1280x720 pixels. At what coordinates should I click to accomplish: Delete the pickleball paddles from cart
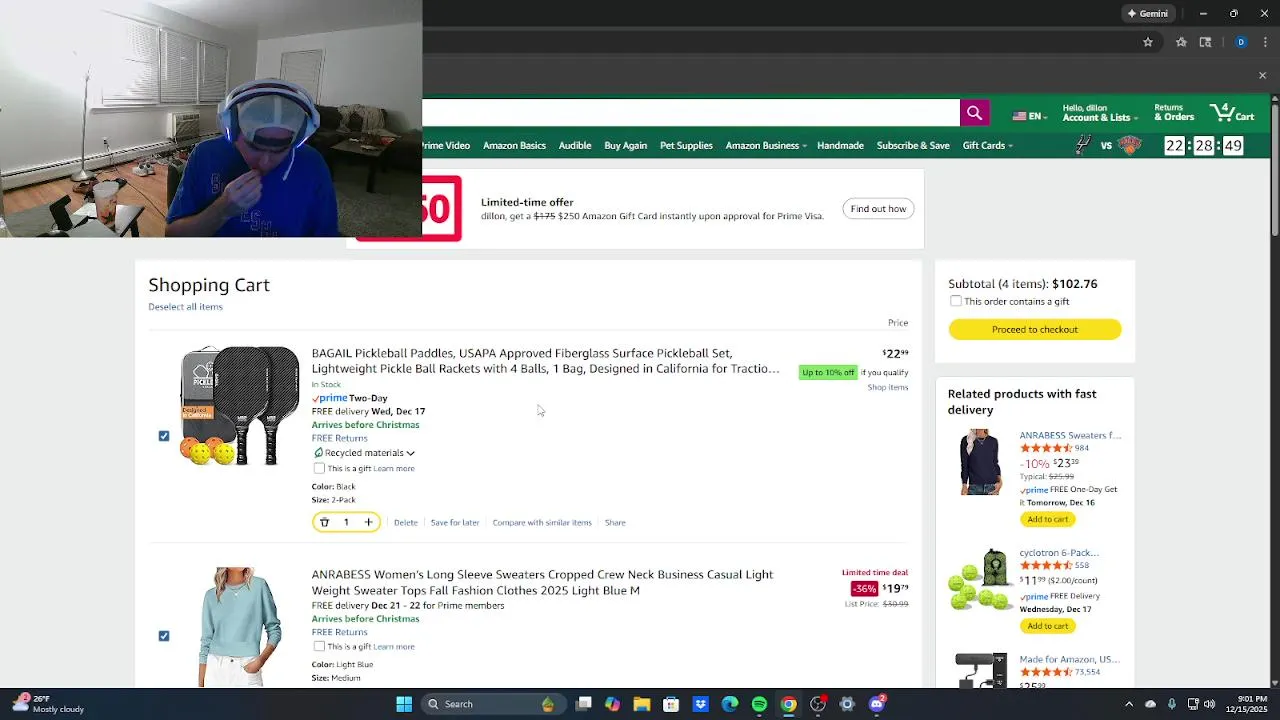[406, 523]
